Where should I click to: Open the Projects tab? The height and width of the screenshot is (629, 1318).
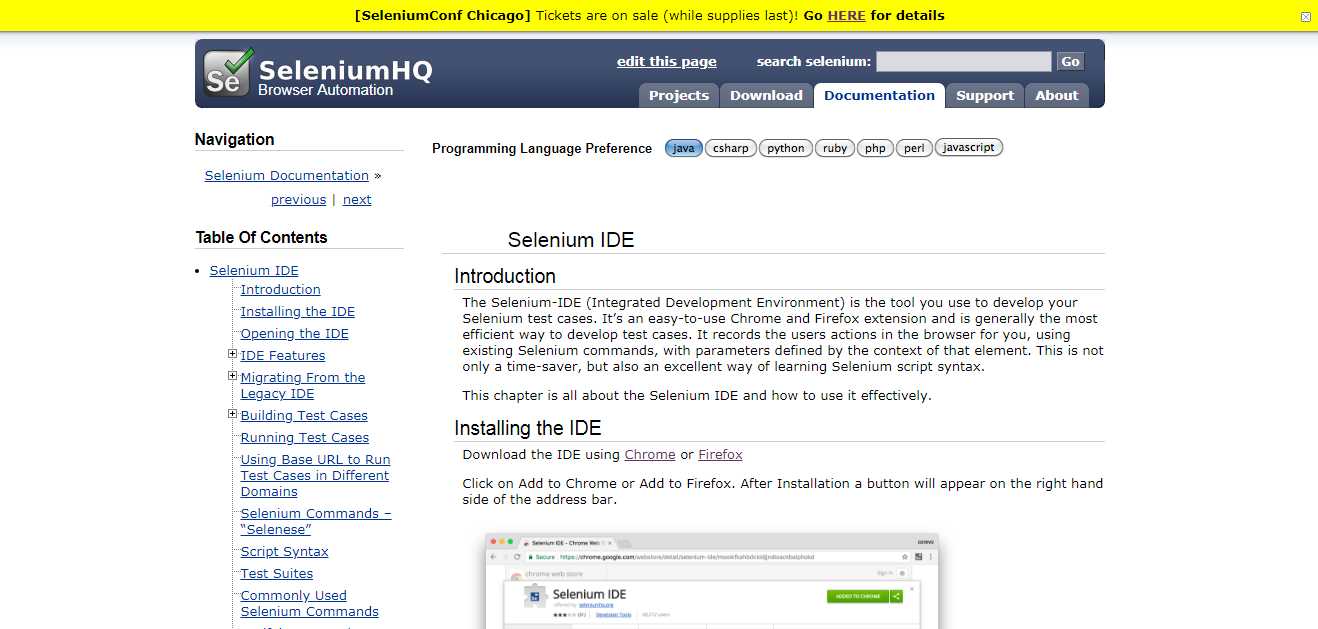click(x=679, y=95)
